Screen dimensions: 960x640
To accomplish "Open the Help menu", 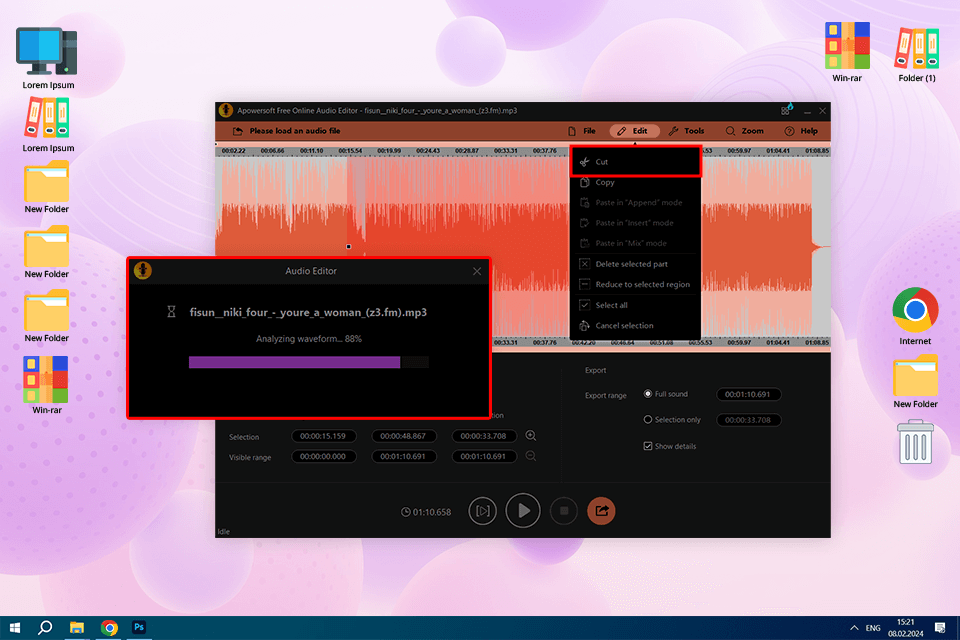I will pyautogui.click(x=801, y=131).
